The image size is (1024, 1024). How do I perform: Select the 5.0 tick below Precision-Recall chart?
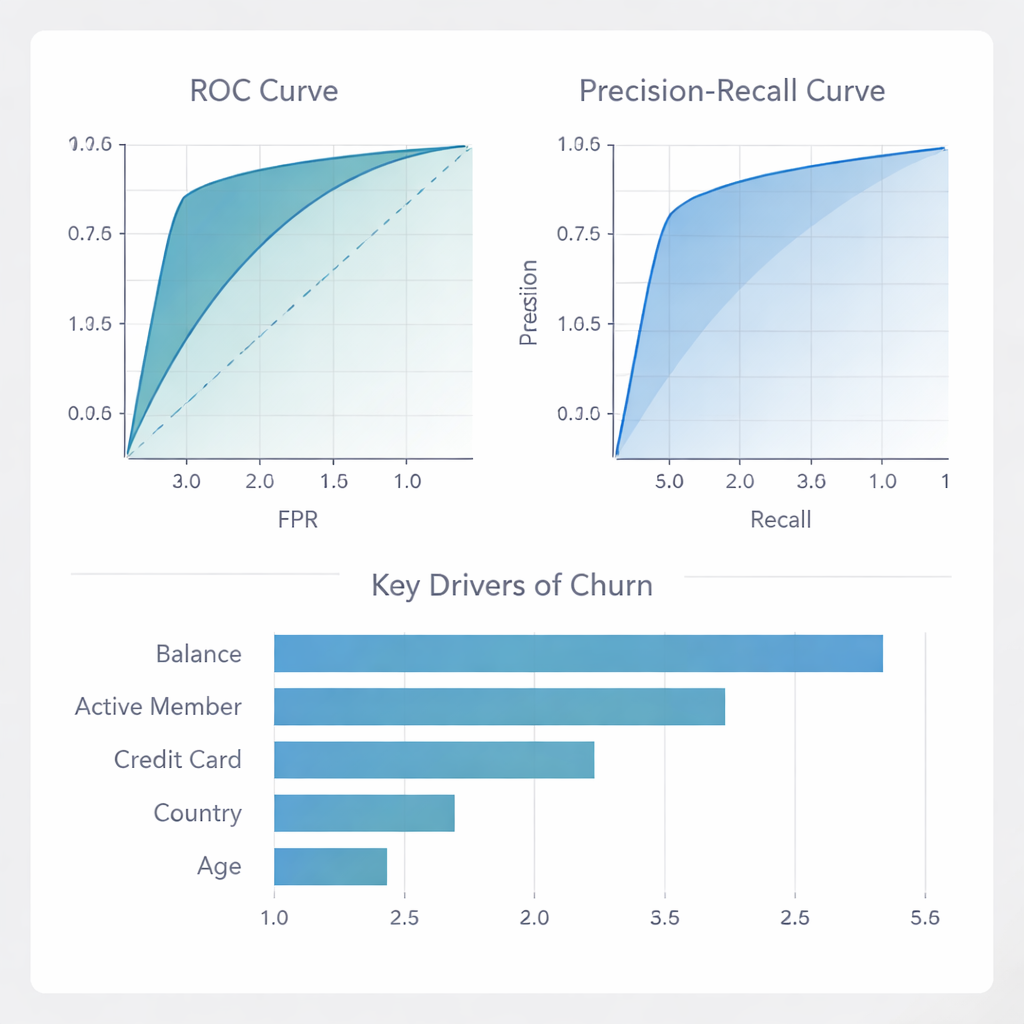coord(668,481)
